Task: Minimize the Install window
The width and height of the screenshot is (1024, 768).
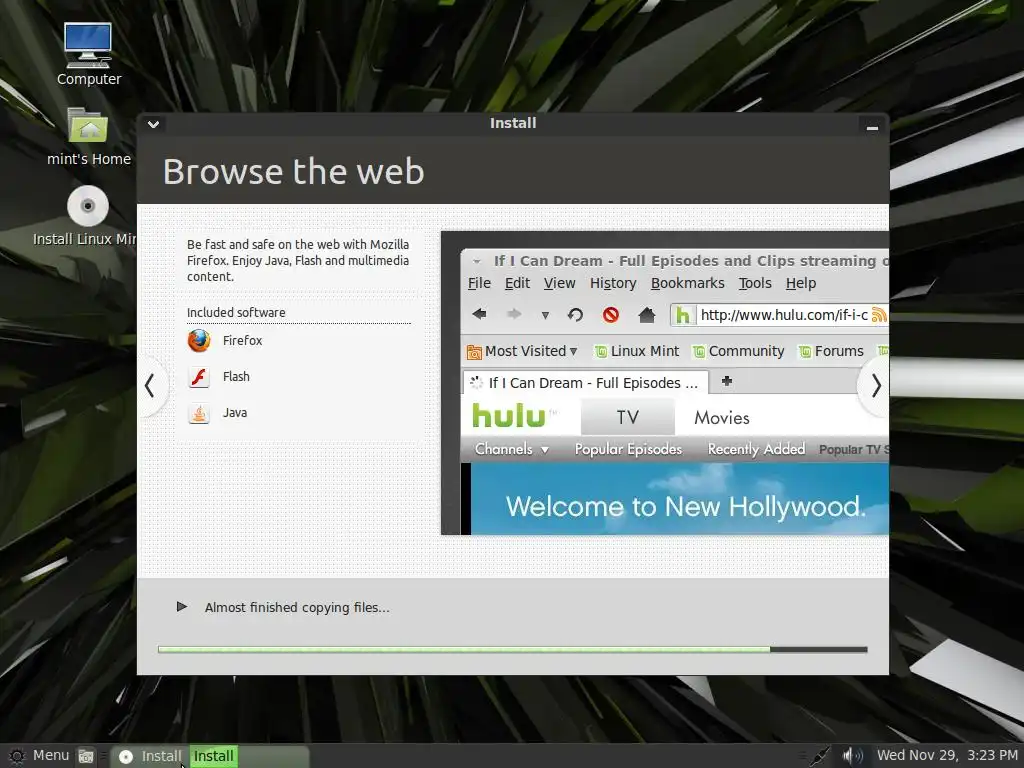Action: pos(872,127)
